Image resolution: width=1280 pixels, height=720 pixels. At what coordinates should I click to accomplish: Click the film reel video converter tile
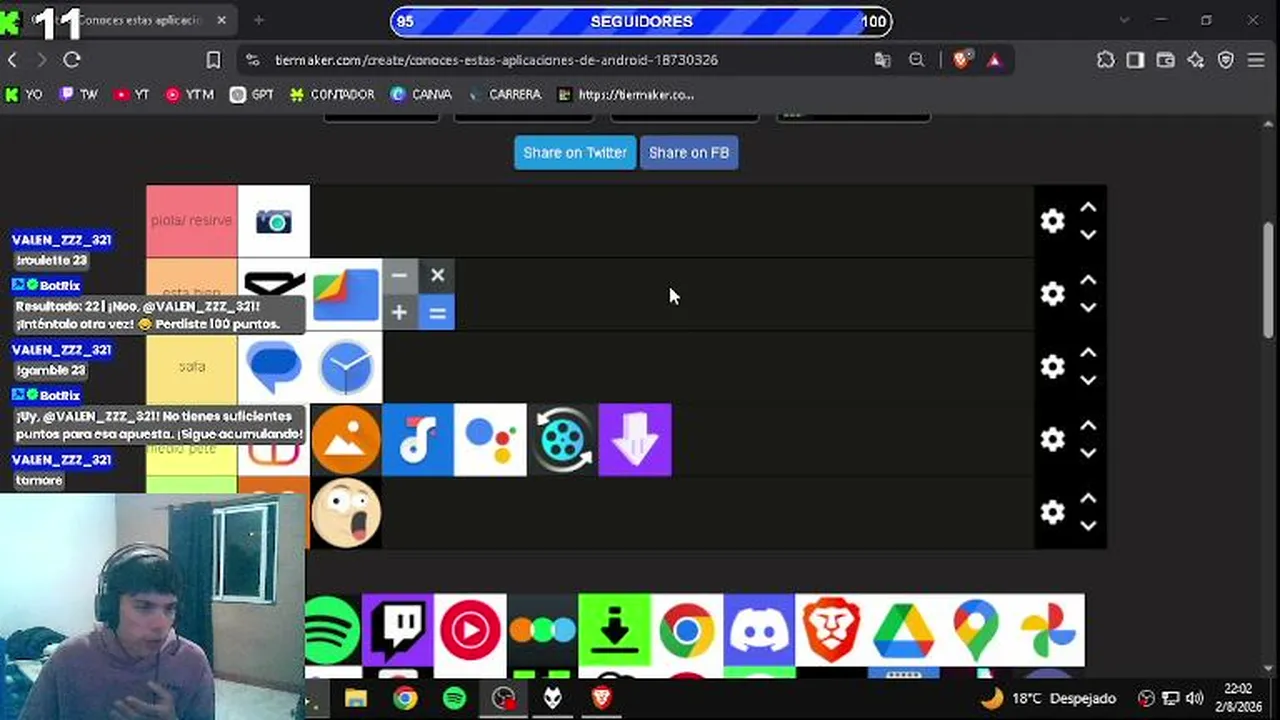[562, 440]
